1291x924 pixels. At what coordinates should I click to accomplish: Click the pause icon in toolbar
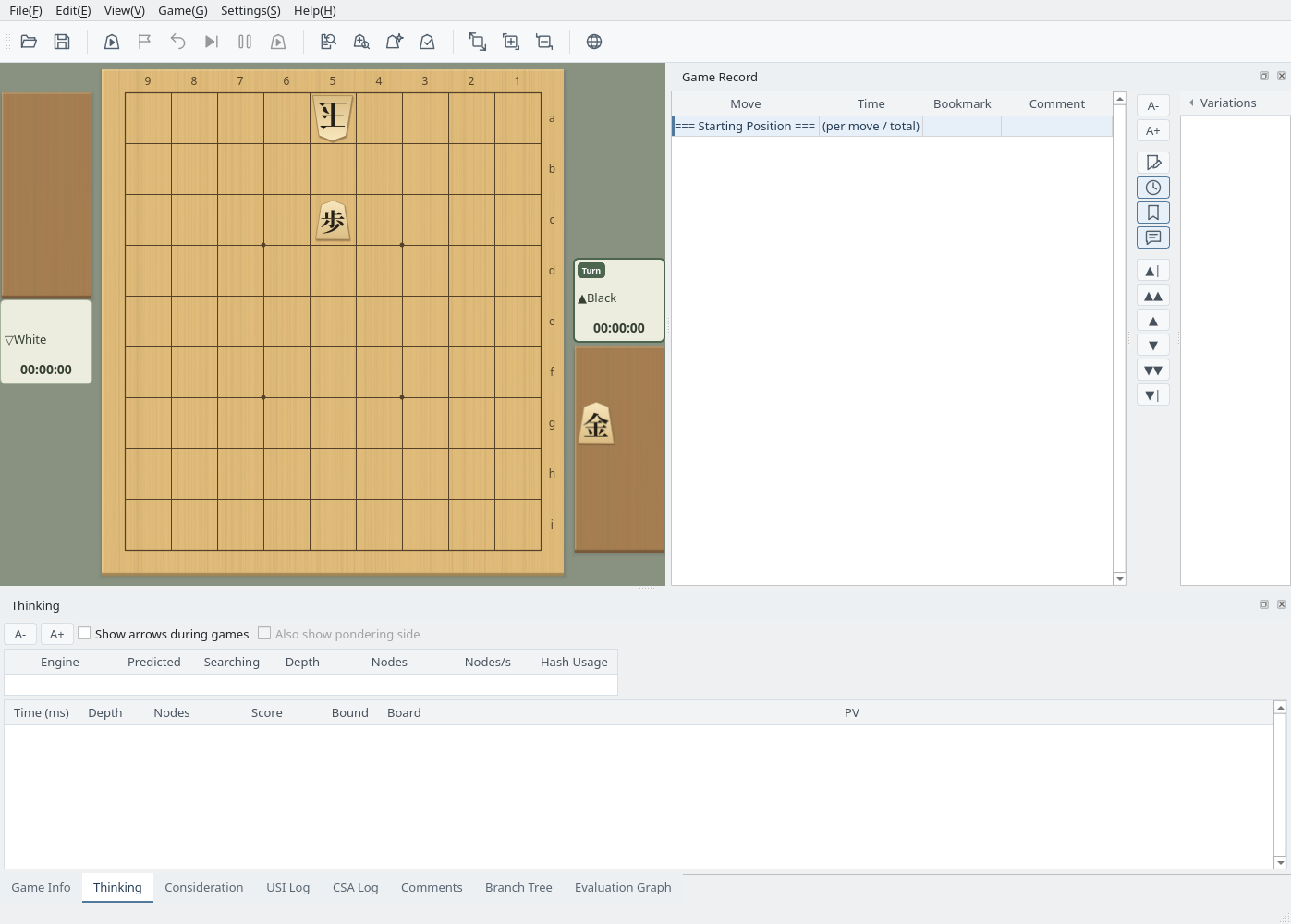245,42
